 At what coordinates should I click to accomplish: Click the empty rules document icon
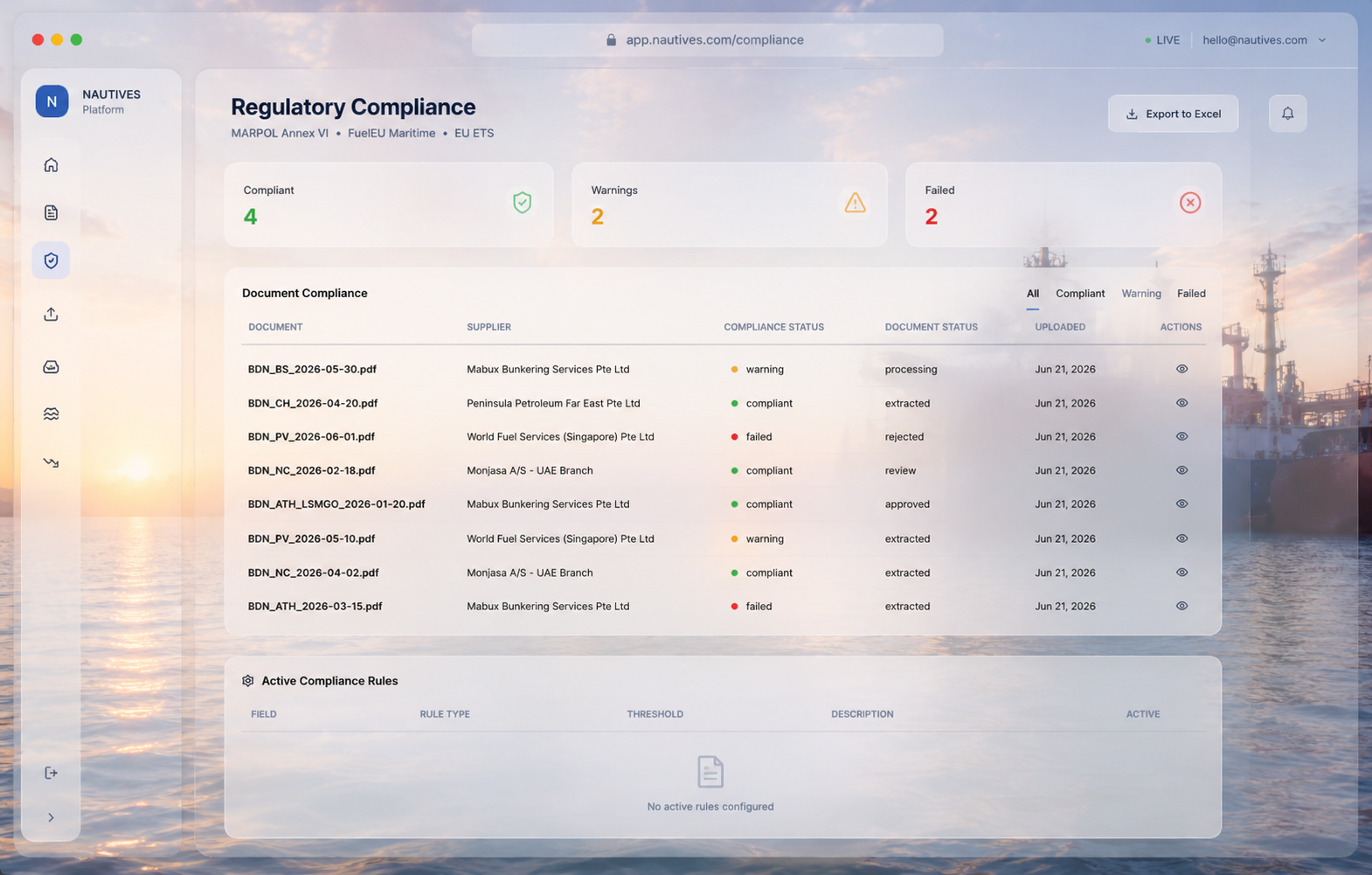[710, 772]
